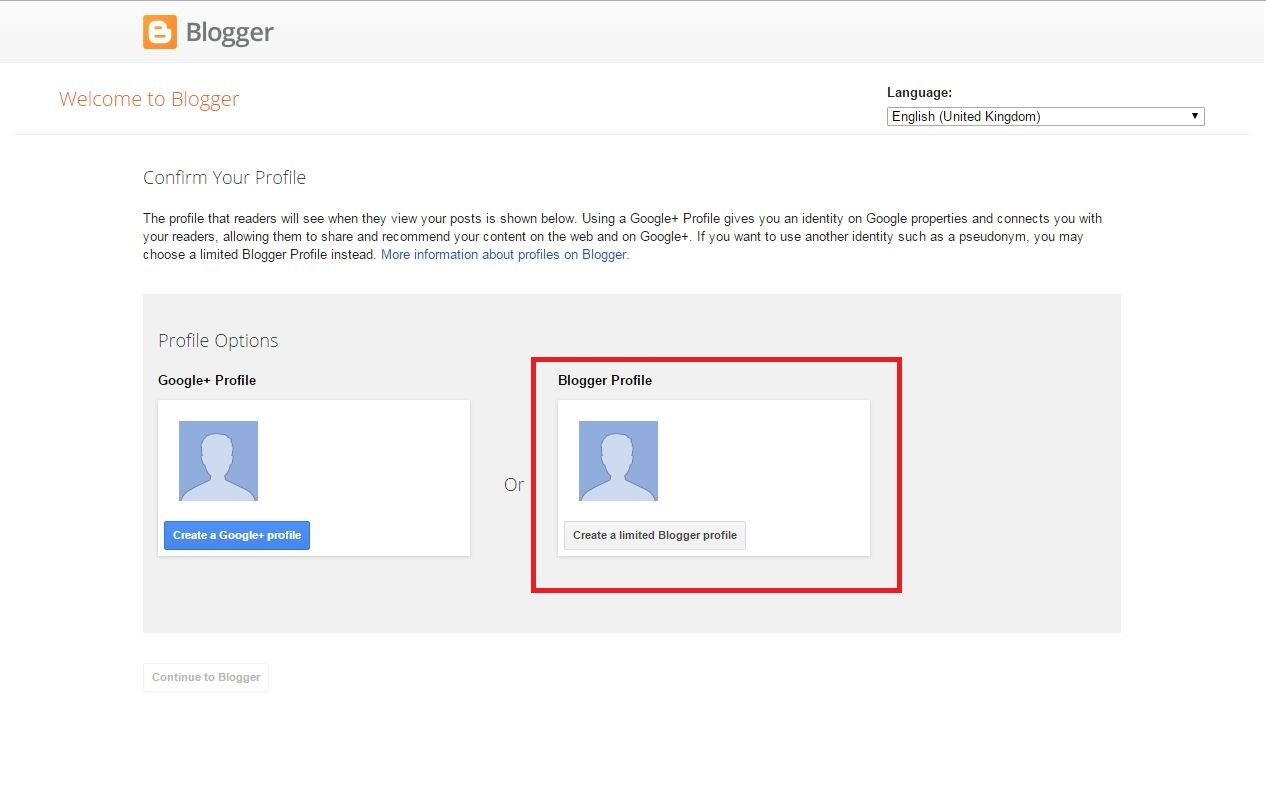Open More information about profiles on Blogger link
The height and width of the screenshot is (810, 1266).
click(x=505, y=255)
